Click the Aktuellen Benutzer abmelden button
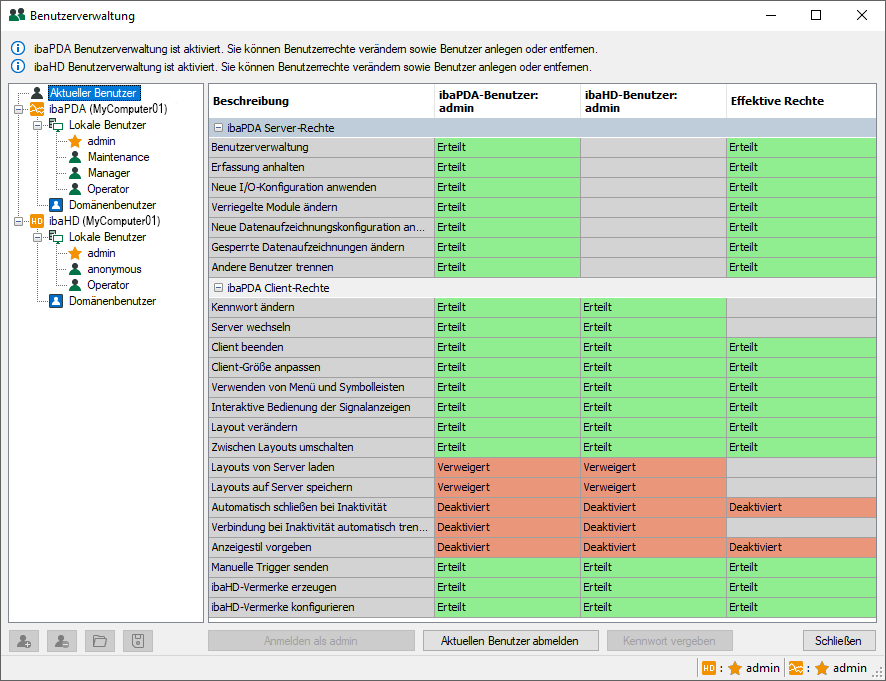 (x=509, y=641)
